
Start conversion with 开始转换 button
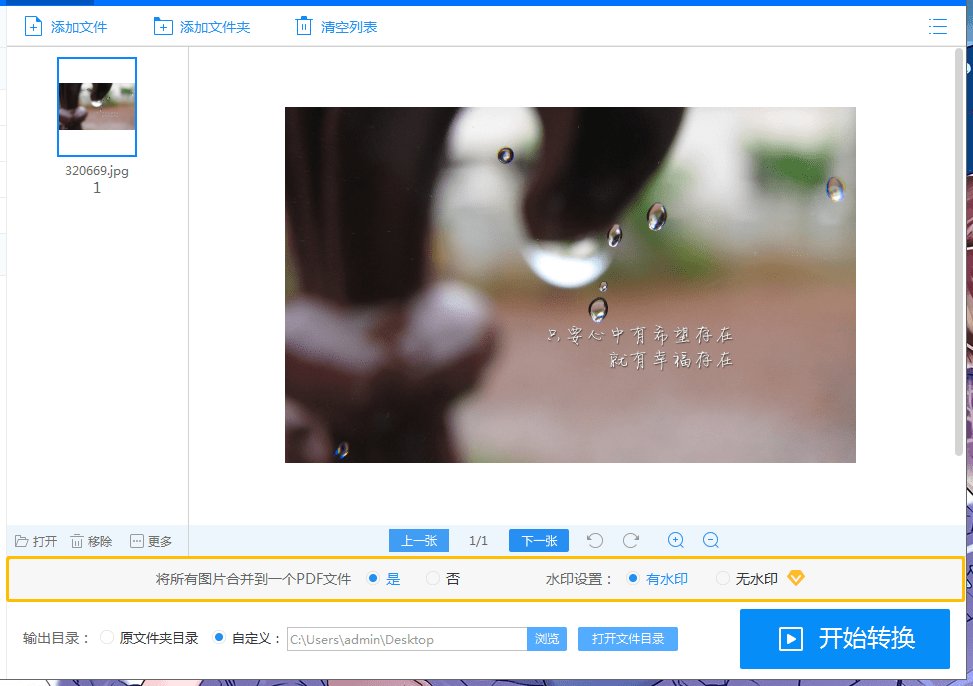845,638
